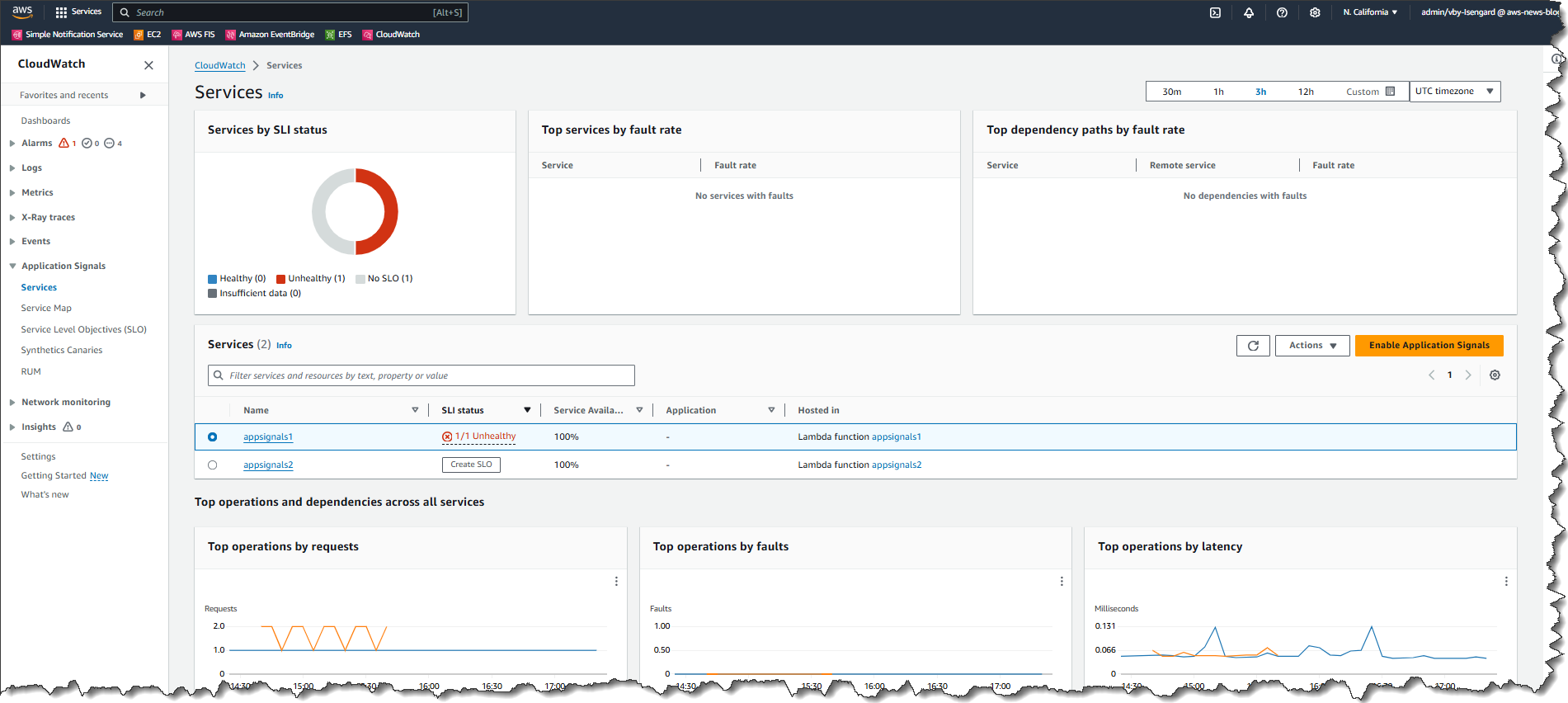
Task: Collapse the Application Signals section
Action: pyautogui.click(x=12, y=267)
